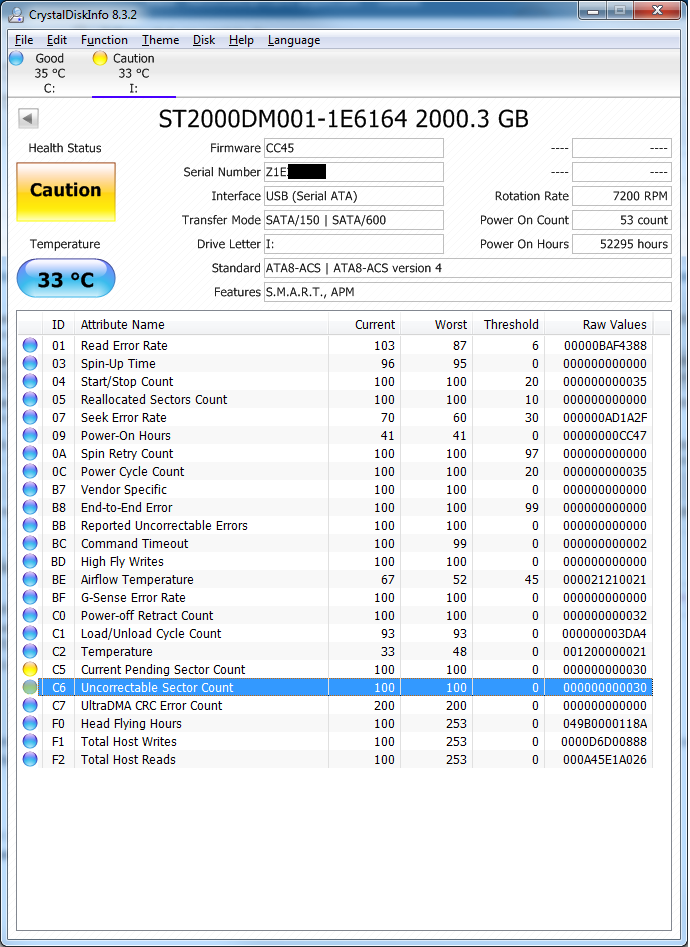The height and width of the screenshot is (947, 690).
Task: Open the Function menu
Action: (x=105, y=40)
